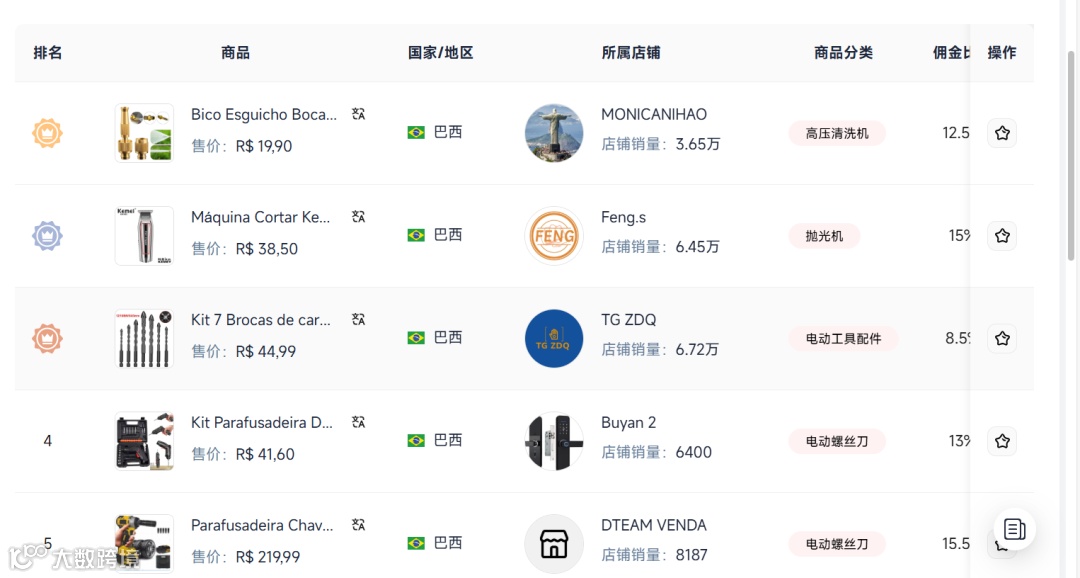Click the Buyan 2 store avatar
Image resolution: width=1080 pixels, height=578 pixels.
[x=554, y=441]
